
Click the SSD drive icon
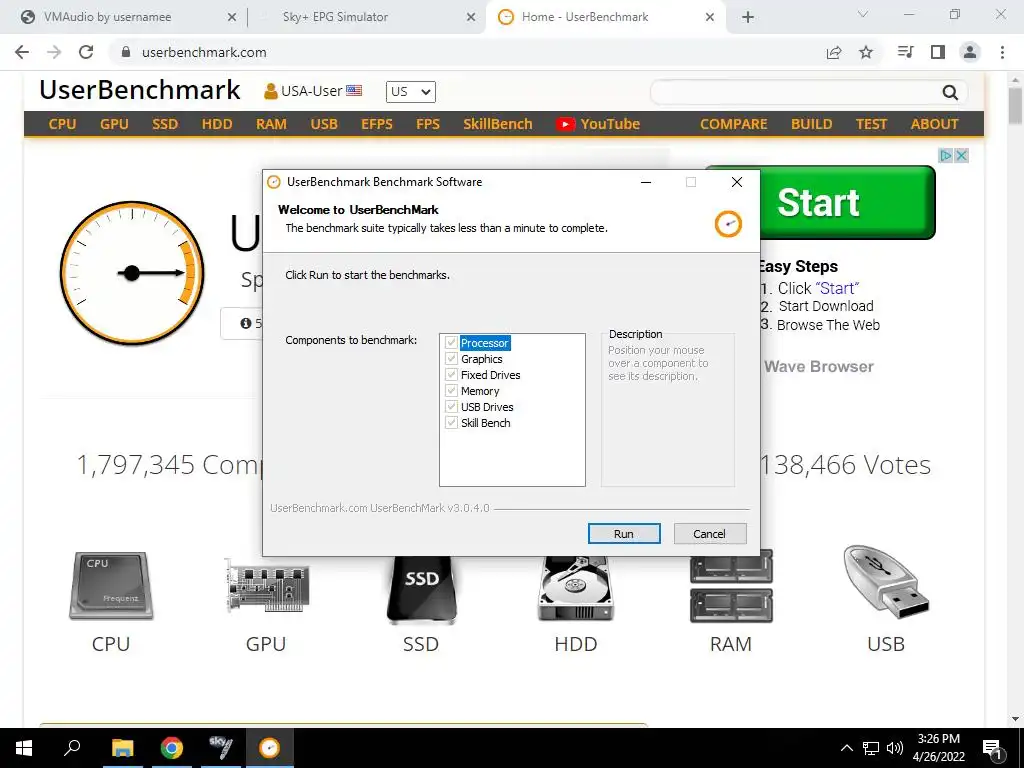[x=421, y=590]
